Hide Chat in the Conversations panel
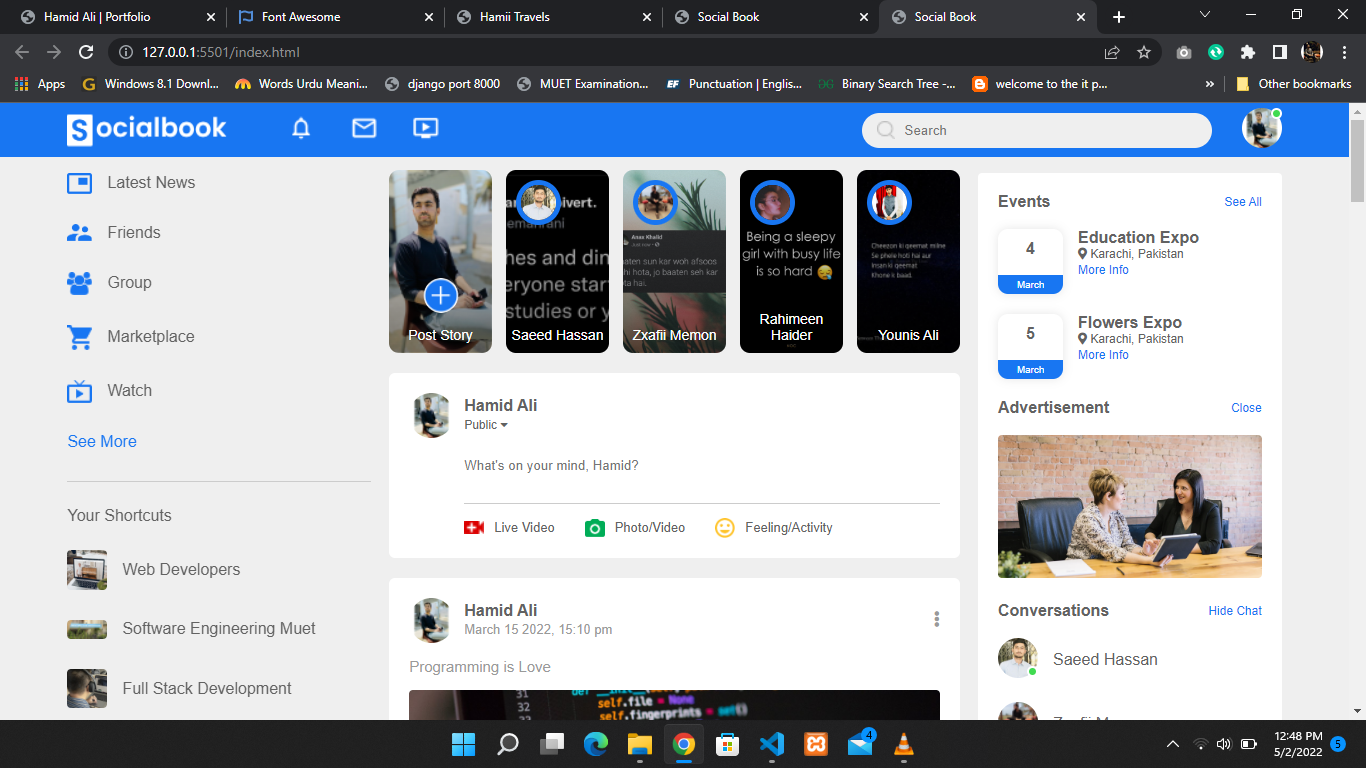This screenshot has height=768, width=1366. 1234,611
